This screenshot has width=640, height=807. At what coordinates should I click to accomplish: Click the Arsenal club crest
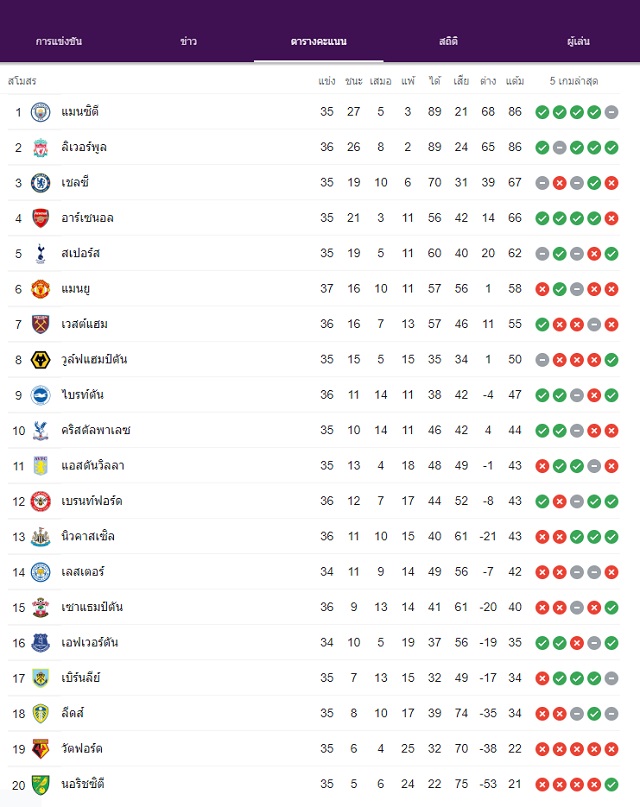[40, 218]
